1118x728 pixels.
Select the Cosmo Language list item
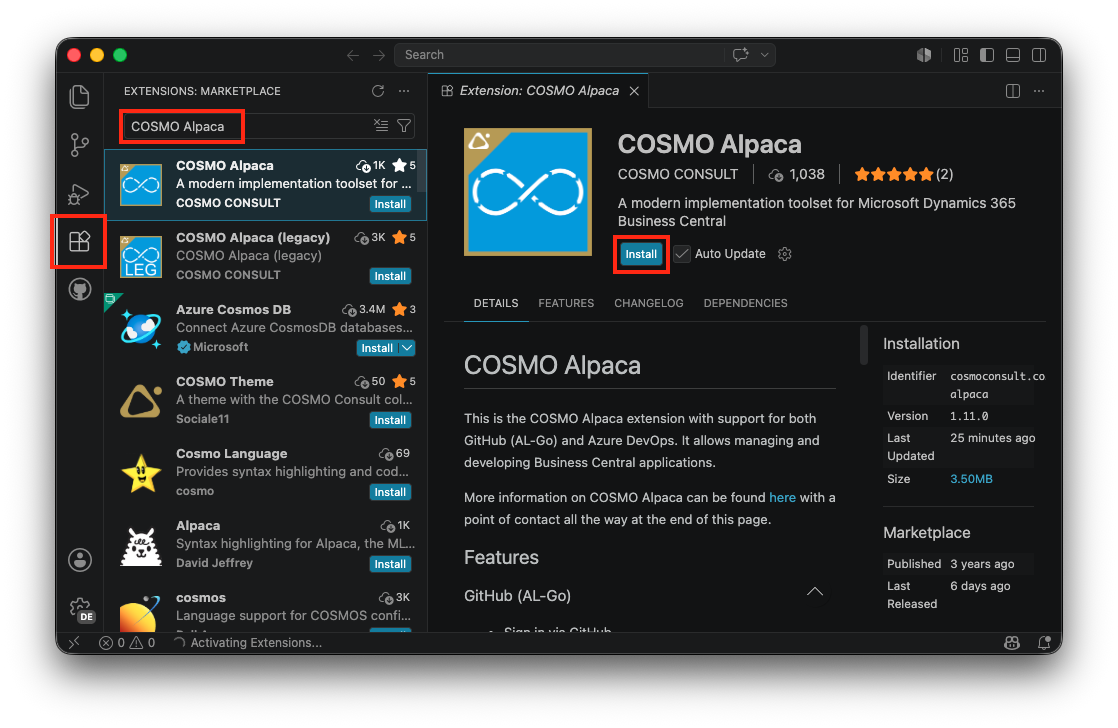click(265, 473)
